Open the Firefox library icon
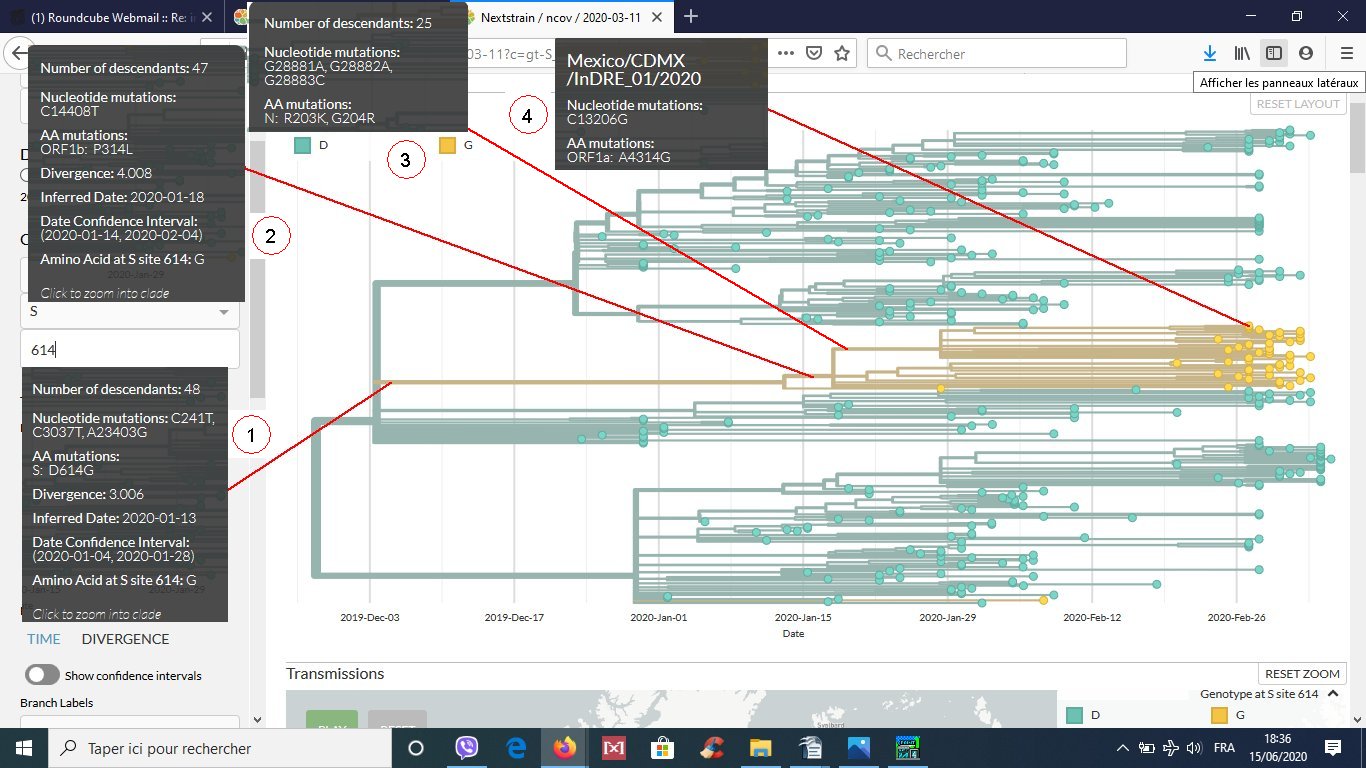The width and height of the screenshot is (1366, 768). tap(1241, 53)
